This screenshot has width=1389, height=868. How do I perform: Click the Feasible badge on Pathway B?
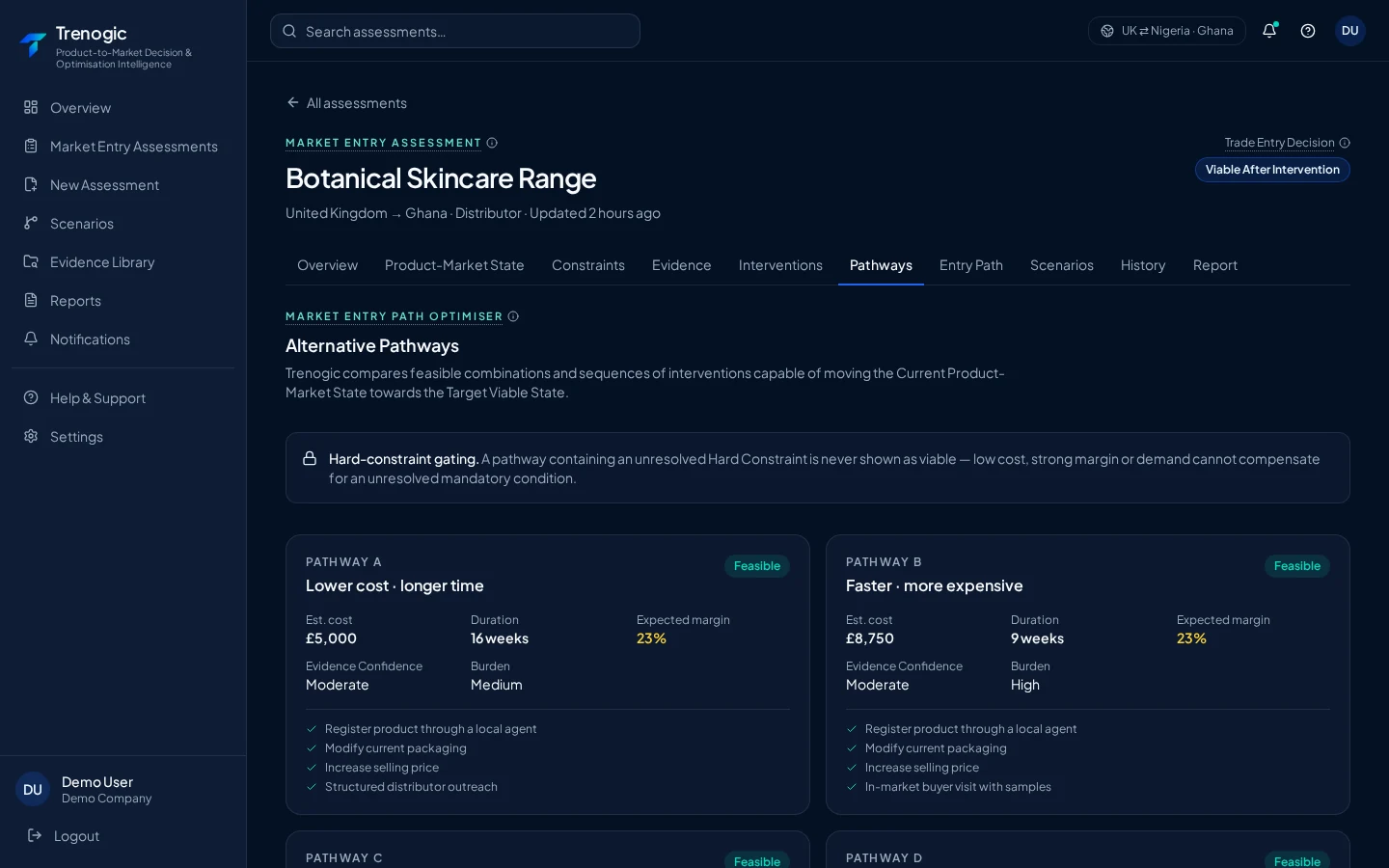(x=1297, y=566)
